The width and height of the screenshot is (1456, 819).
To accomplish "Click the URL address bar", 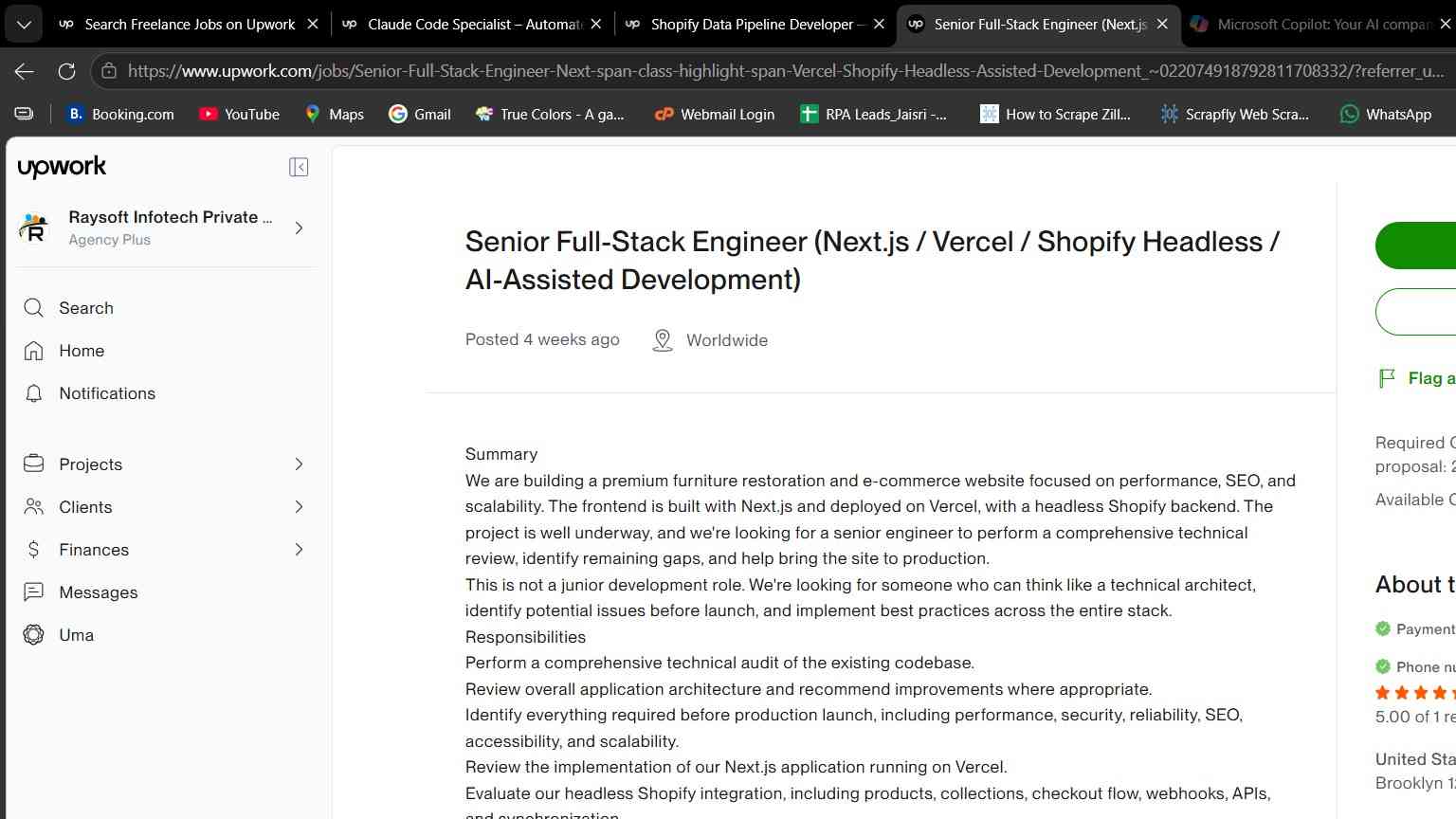I will [786, 71].
